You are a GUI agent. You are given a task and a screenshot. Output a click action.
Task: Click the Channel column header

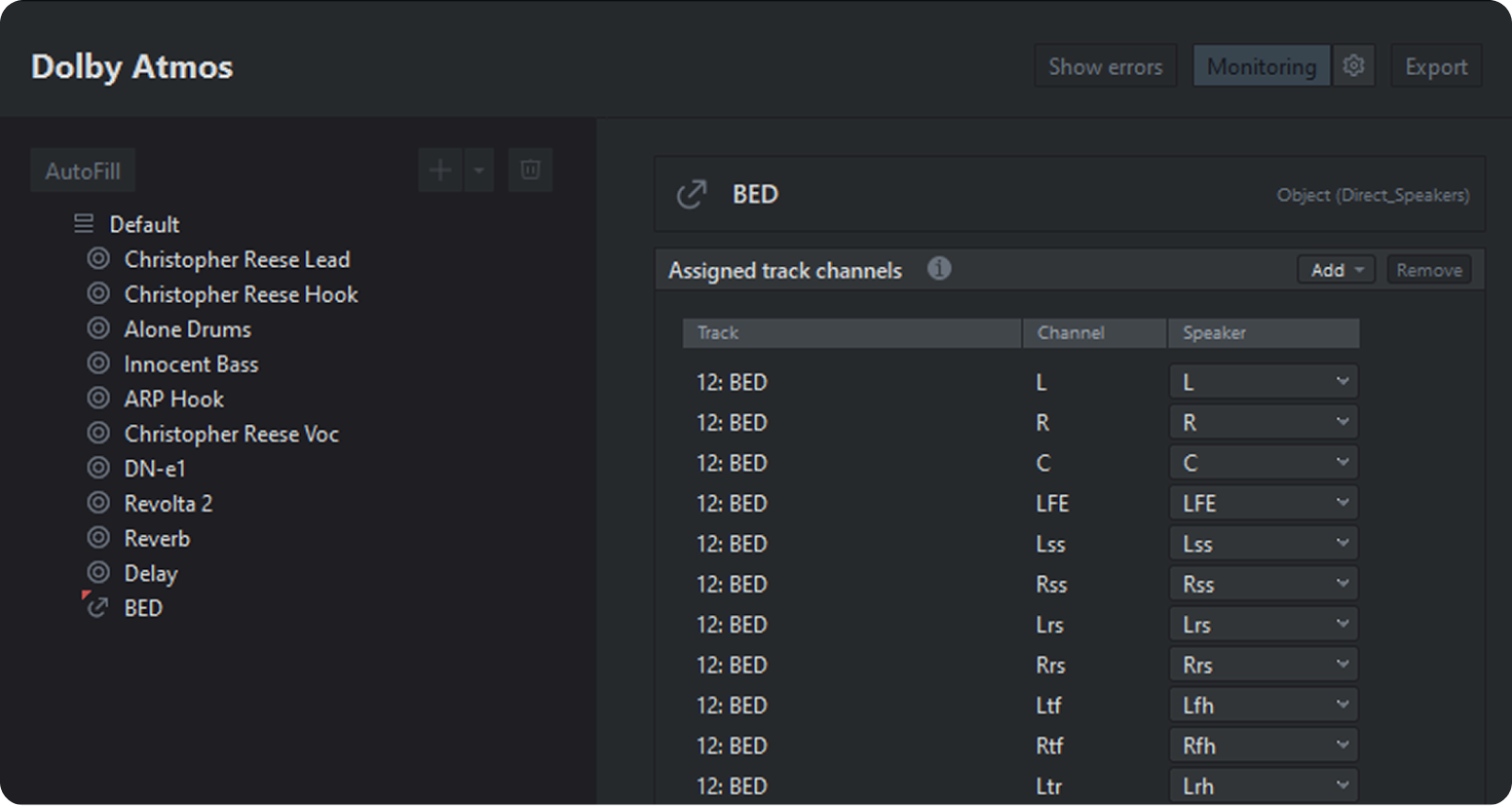click(1094, 332)
